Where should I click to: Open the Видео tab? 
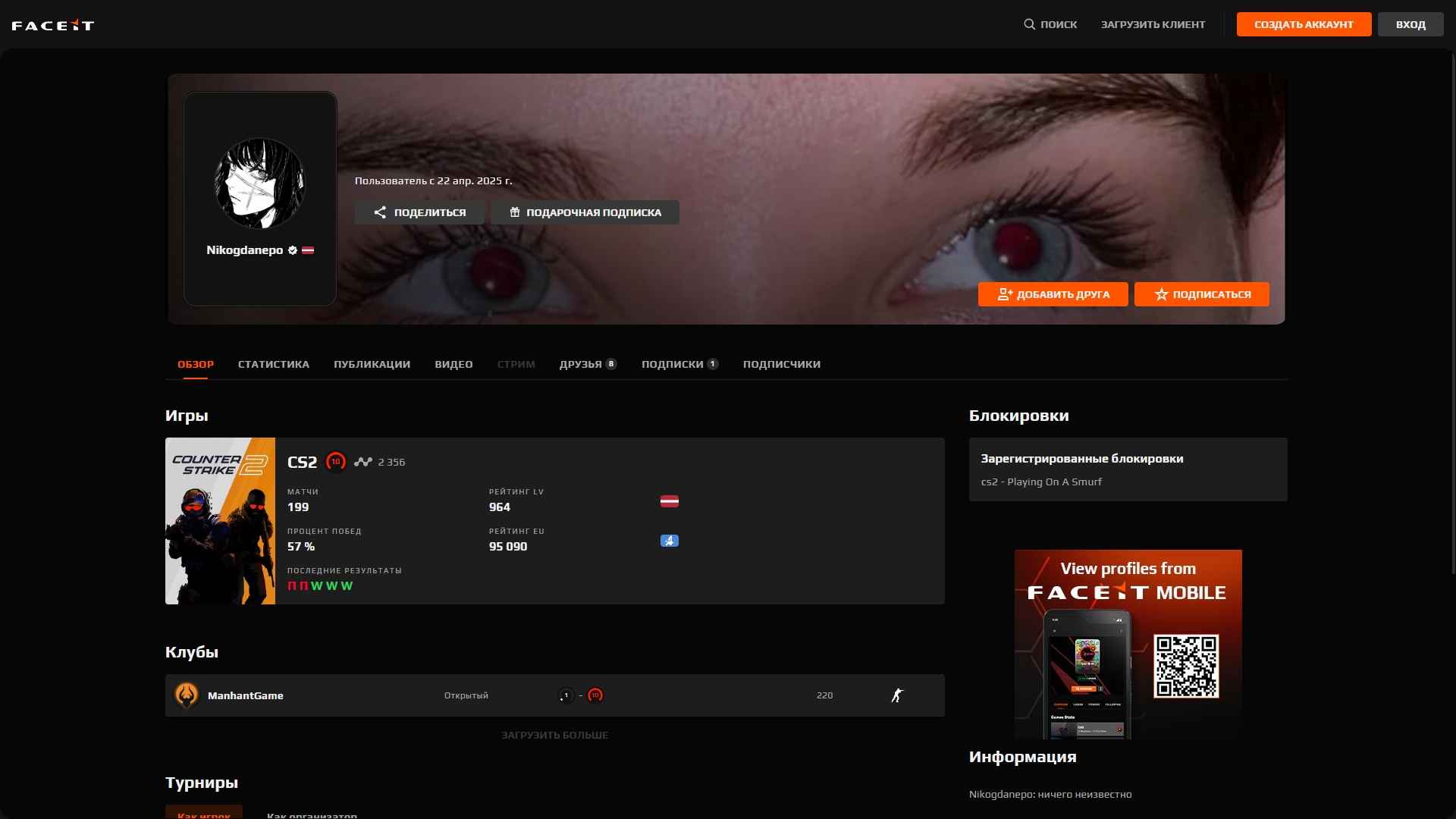(x=453, y=364)
